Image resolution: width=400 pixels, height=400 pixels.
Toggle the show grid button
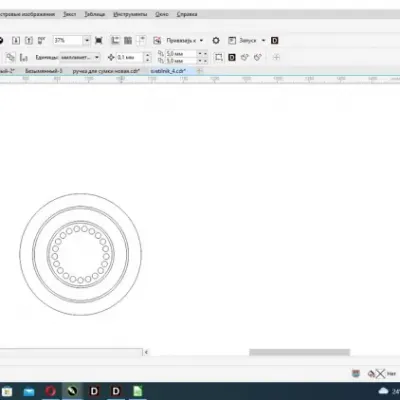click(128, 40)
